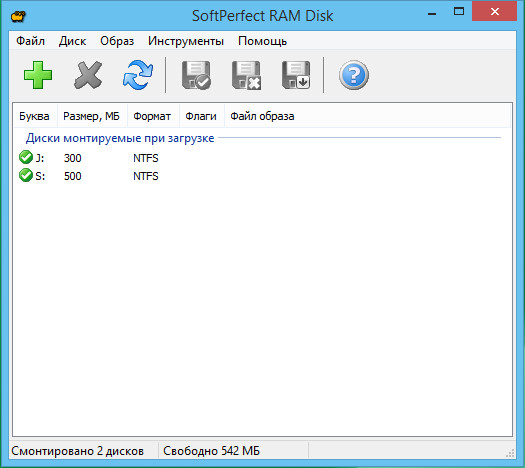Collapse group Диски монтируемые при загрузке
This screenshot has width=525, height=468.
120,138
